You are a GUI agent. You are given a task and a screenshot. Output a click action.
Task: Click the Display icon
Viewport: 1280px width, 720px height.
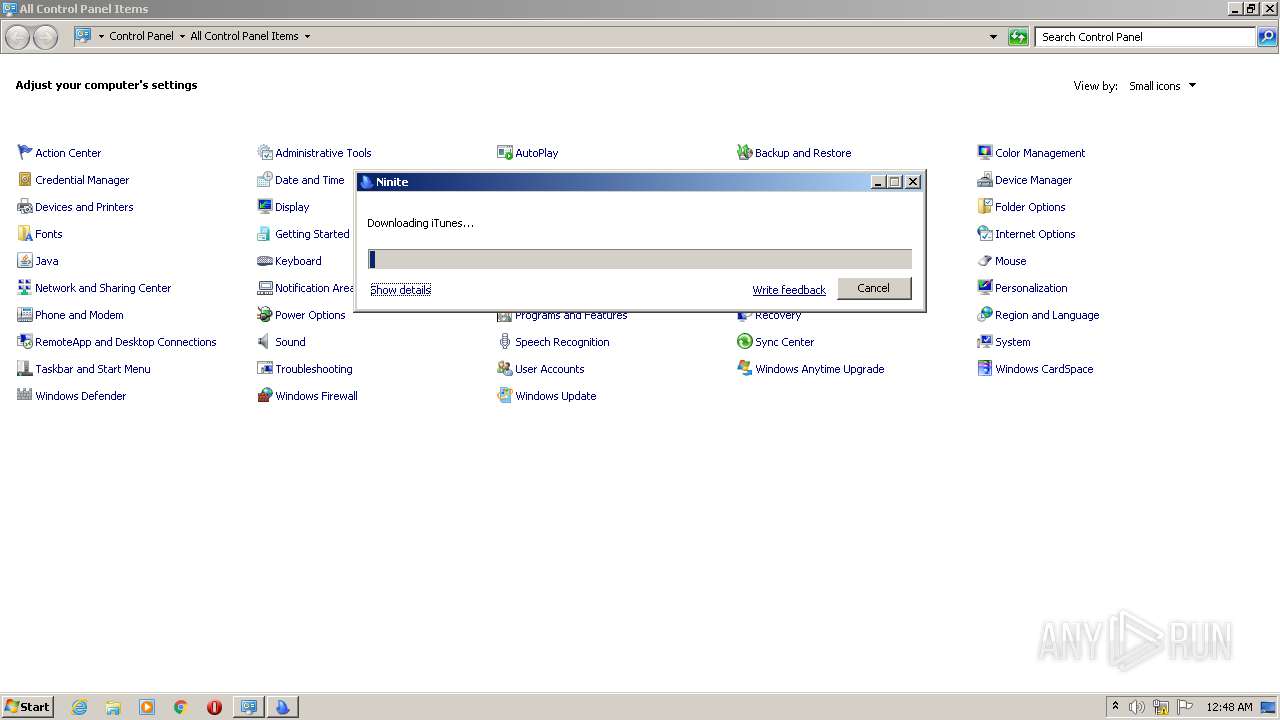[265, 206]
